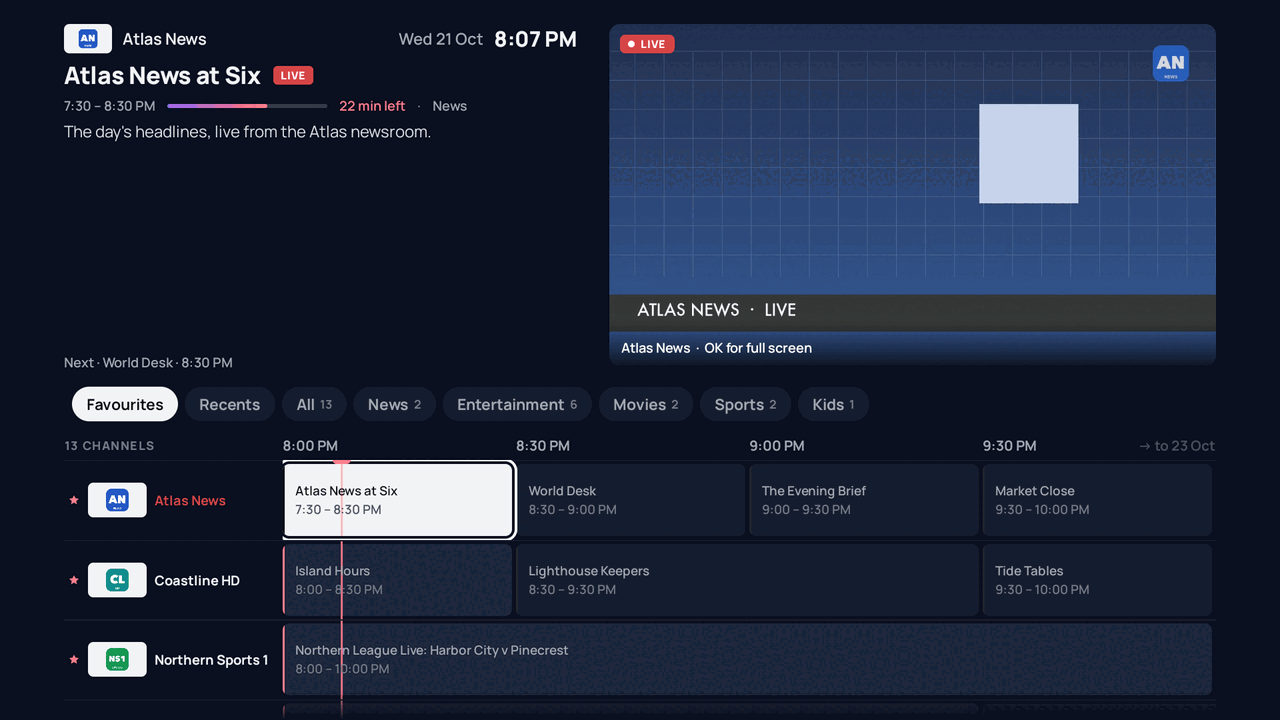
Task: Click the 9:30 PM timeline header
Action: [1010, 446]
